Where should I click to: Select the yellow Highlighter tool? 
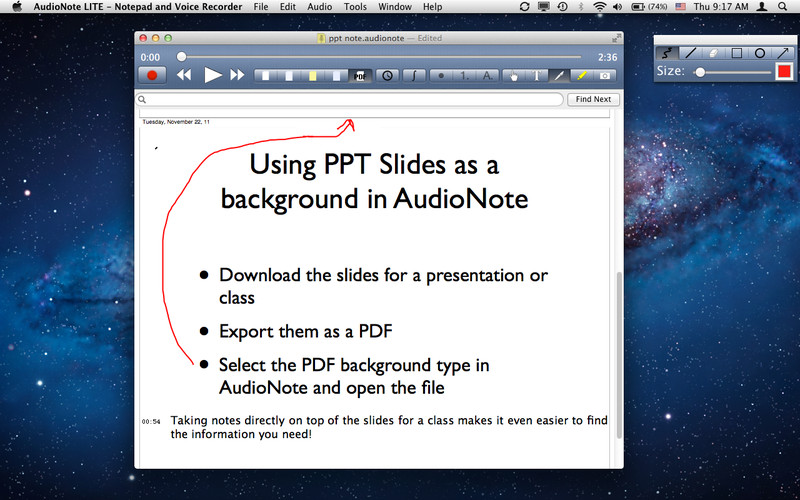(582, 76)
